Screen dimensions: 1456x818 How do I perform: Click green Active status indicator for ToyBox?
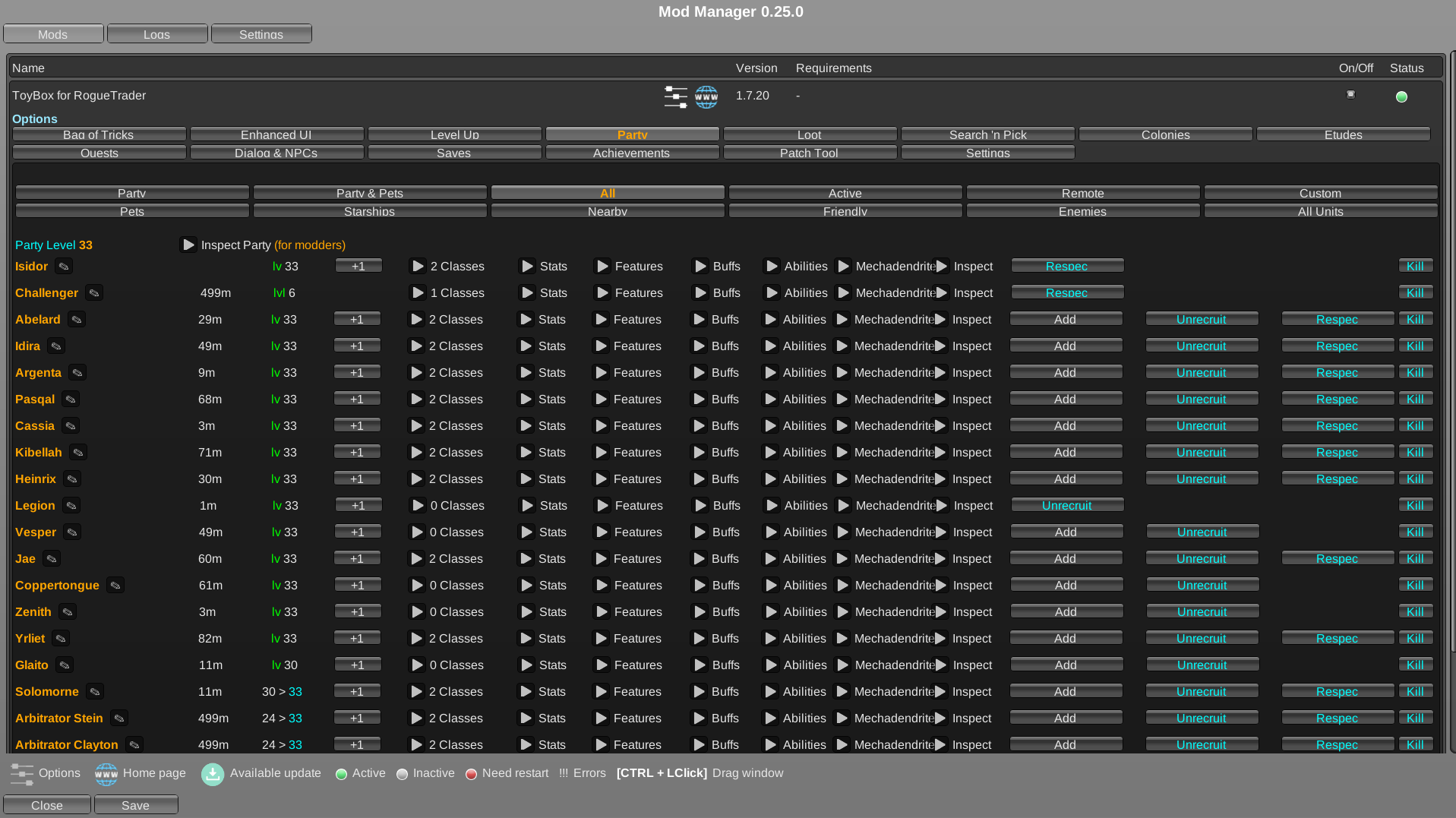(x=1401, y=96)
